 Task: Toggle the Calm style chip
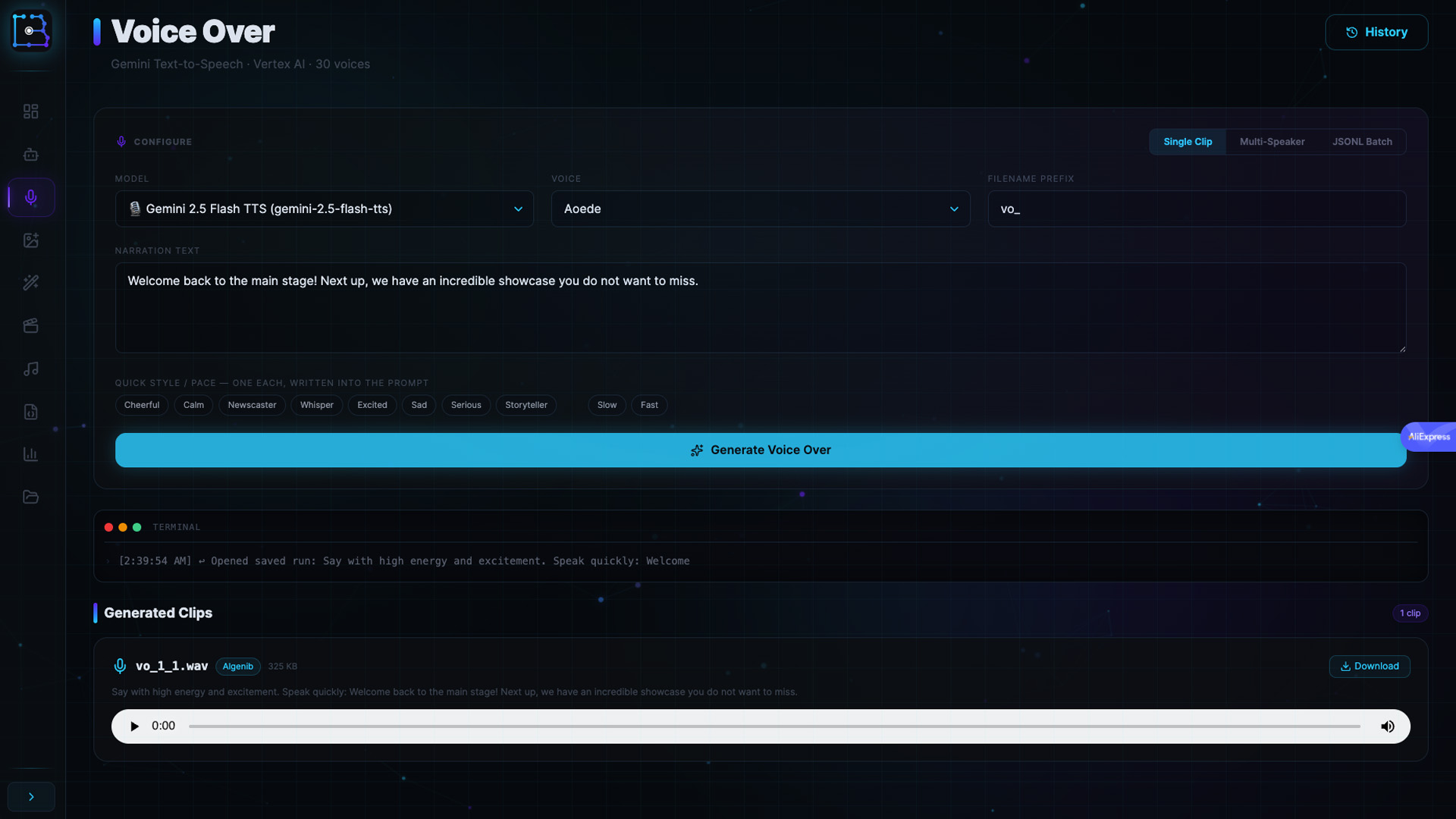click(x=193, y=405)
